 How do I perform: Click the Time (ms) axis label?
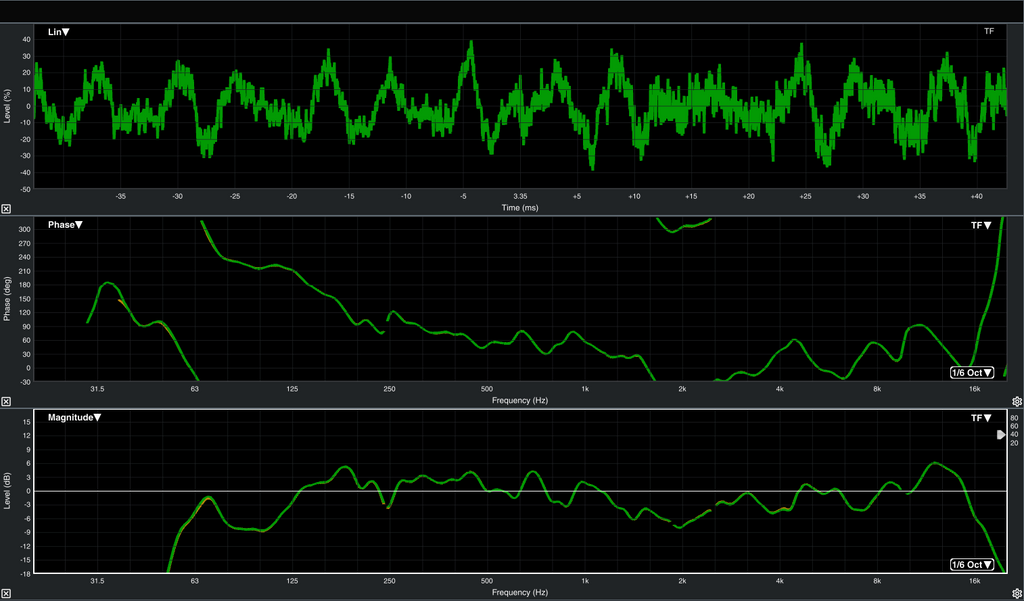(x=519, y=208)
